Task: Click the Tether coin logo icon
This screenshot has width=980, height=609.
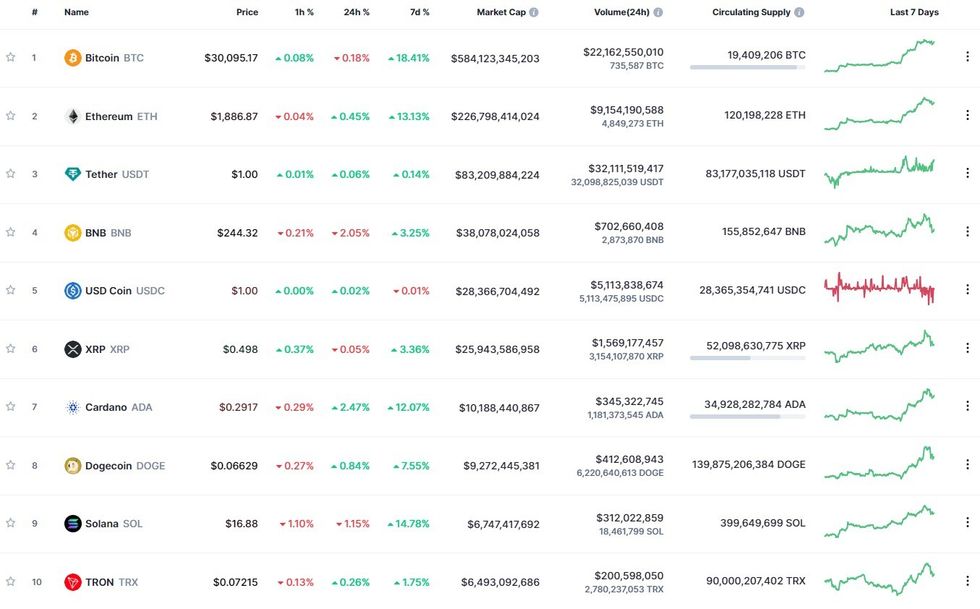Action: coord(73,174)
